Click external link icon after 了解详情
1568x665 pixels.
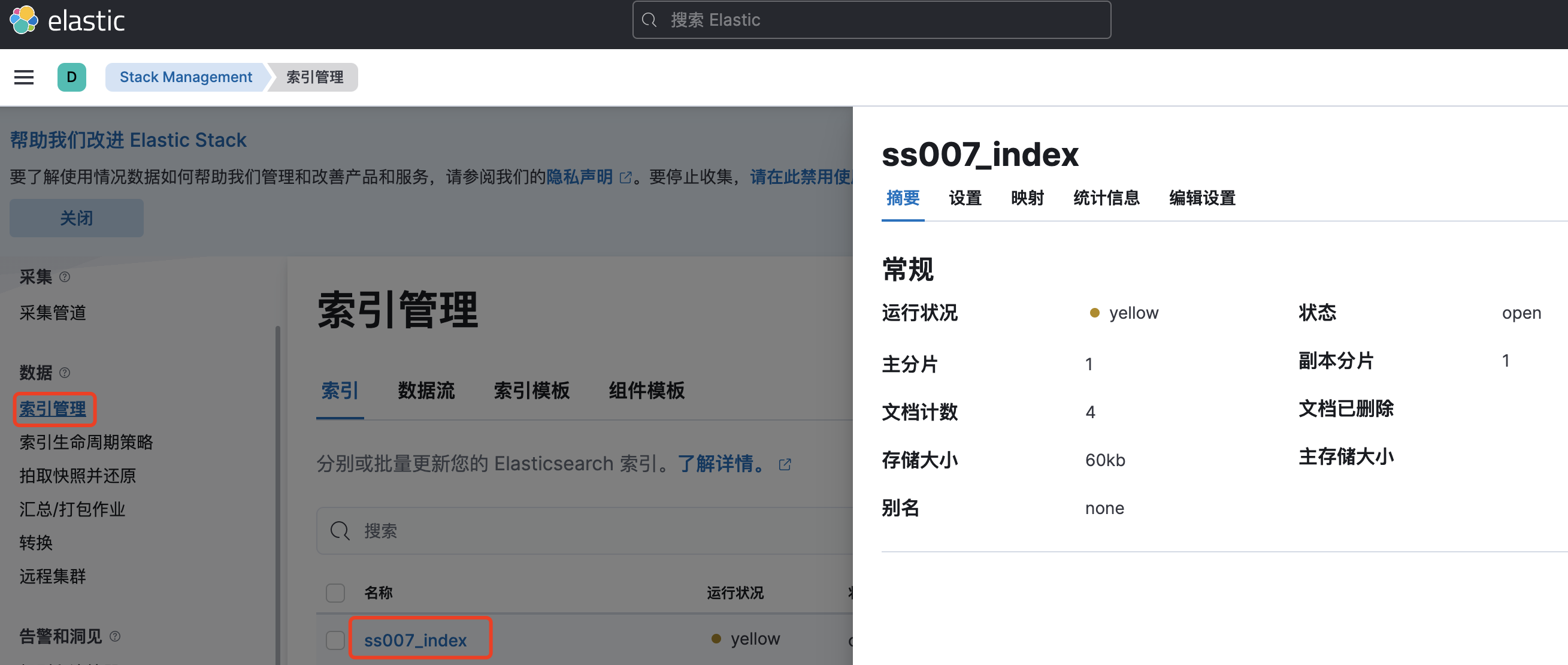point(785,465)
